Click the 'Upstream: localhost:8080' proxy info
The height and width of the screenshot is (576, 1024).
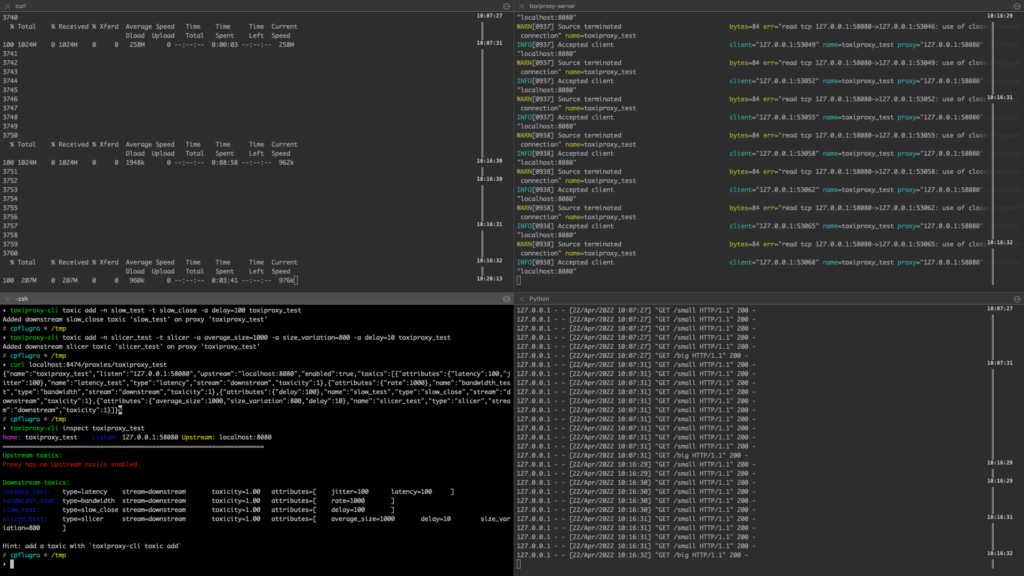click(227, 438)
